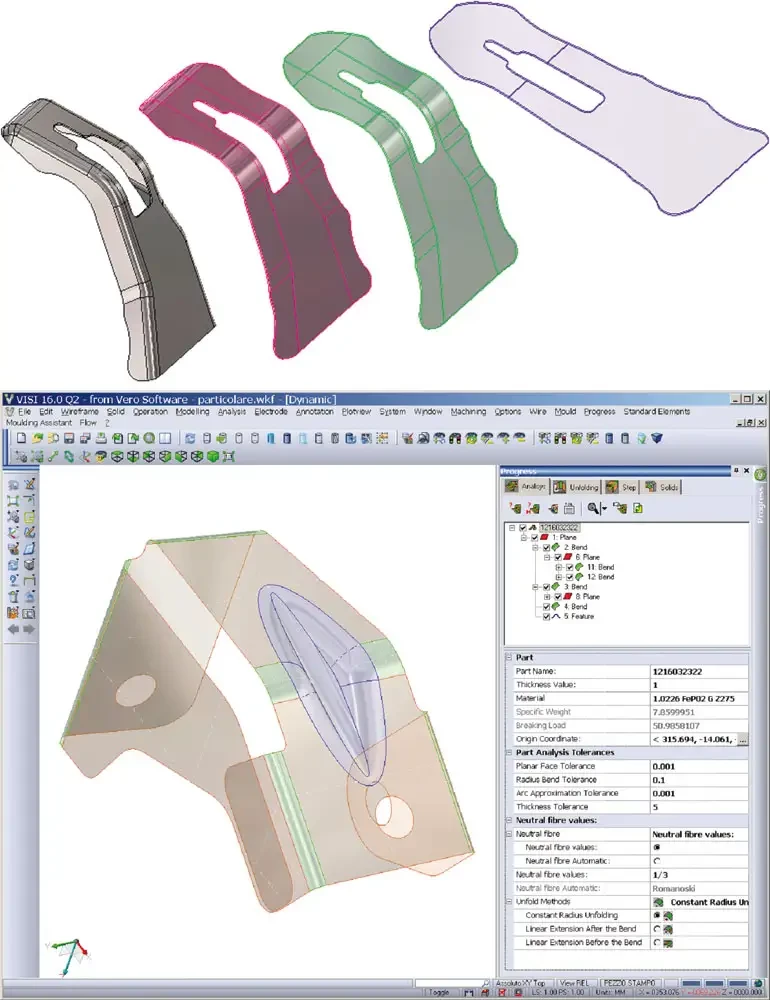Viewport: 770px width, 1000px height.
Task: Select Neutral fibre Automatic radio button
Action: [x=656, y=861]
